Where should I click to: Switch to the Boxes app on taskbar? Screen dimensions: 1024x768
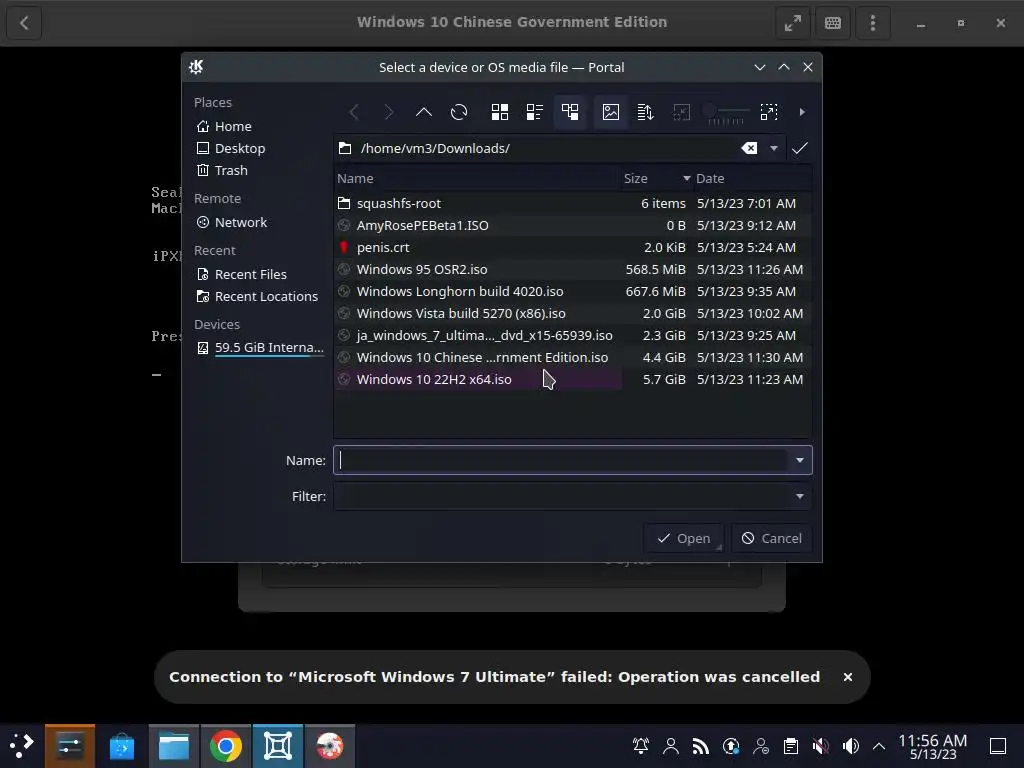coord(278,746)
